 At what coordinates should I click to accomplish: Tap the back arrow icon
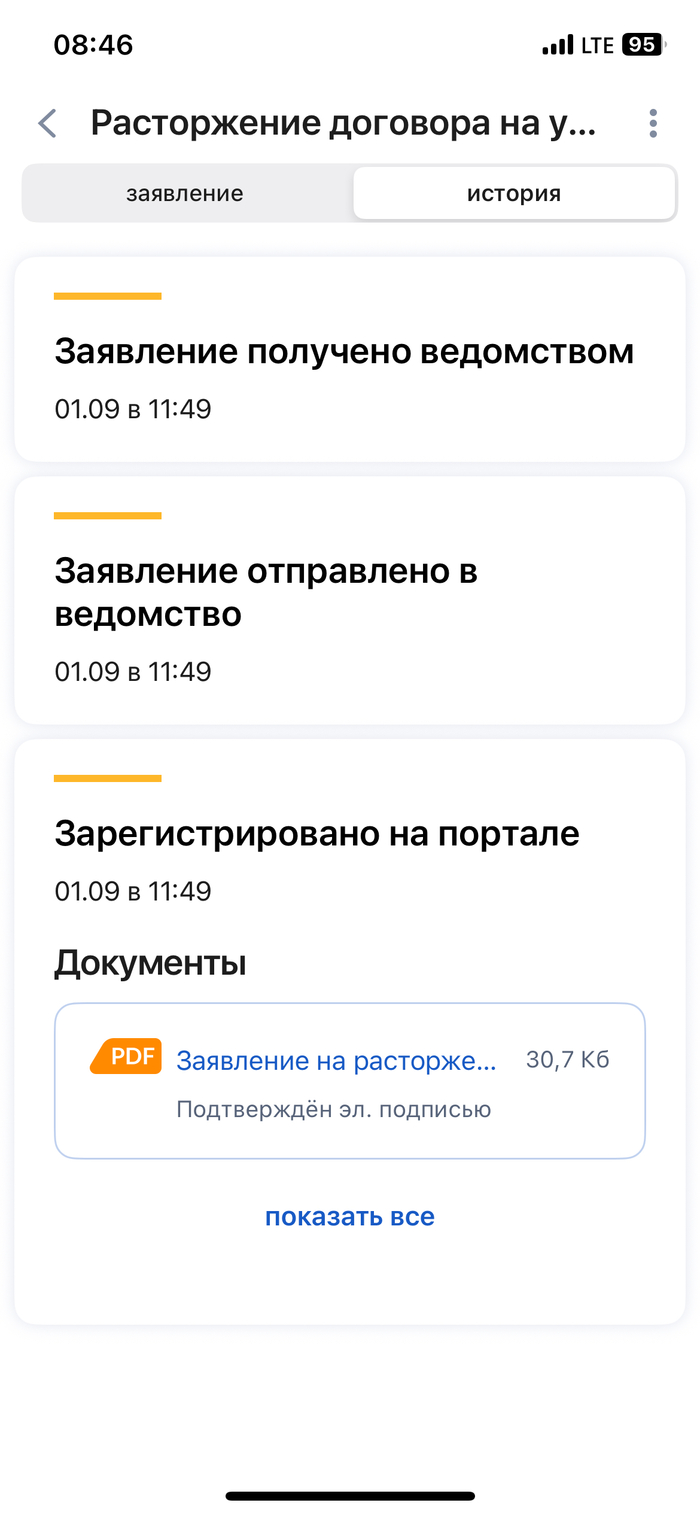47,124
